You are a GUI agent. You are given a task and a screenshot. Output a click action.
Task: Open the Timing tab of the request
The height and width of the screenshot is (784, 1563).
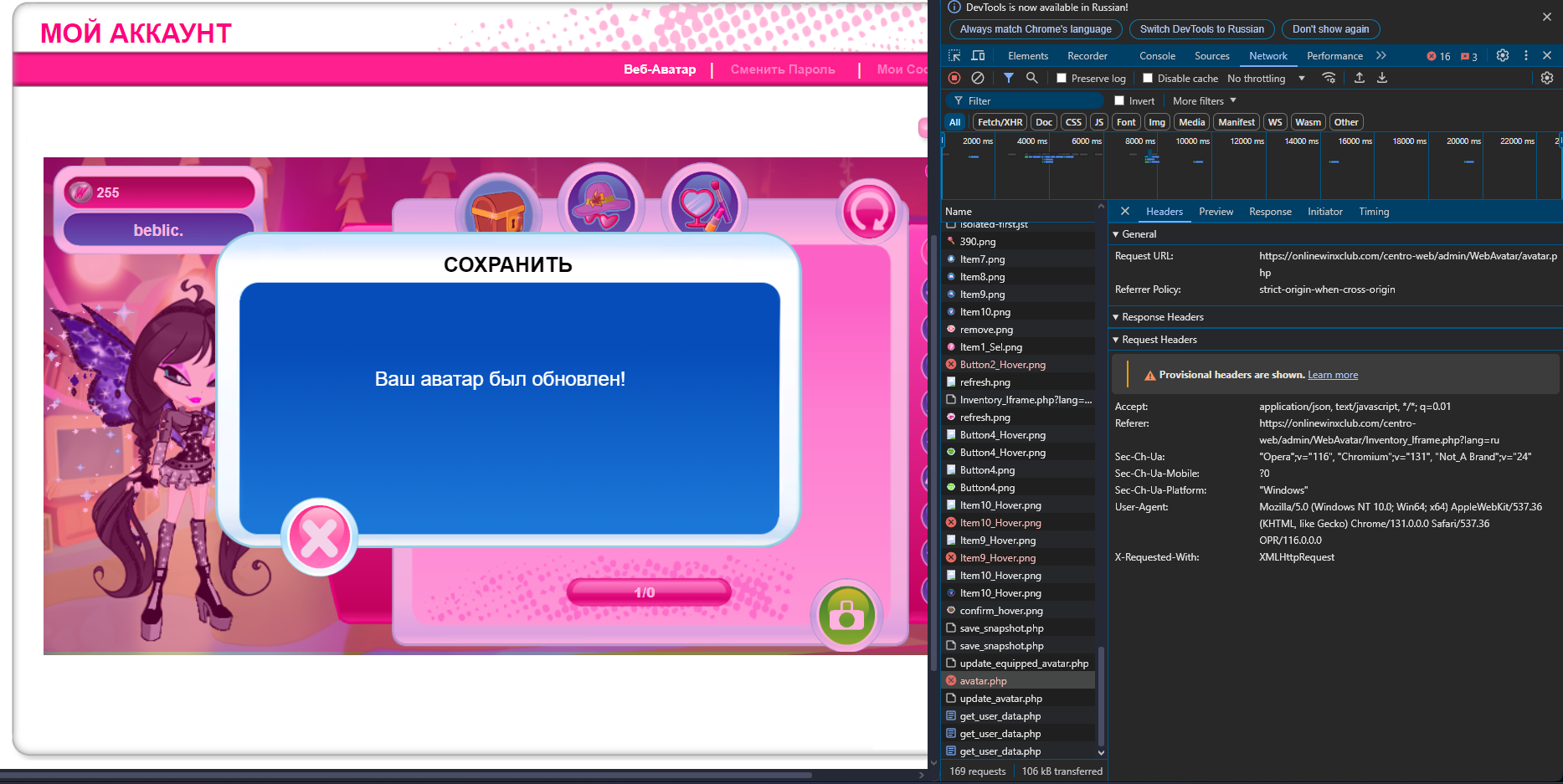click(1374, 212)
